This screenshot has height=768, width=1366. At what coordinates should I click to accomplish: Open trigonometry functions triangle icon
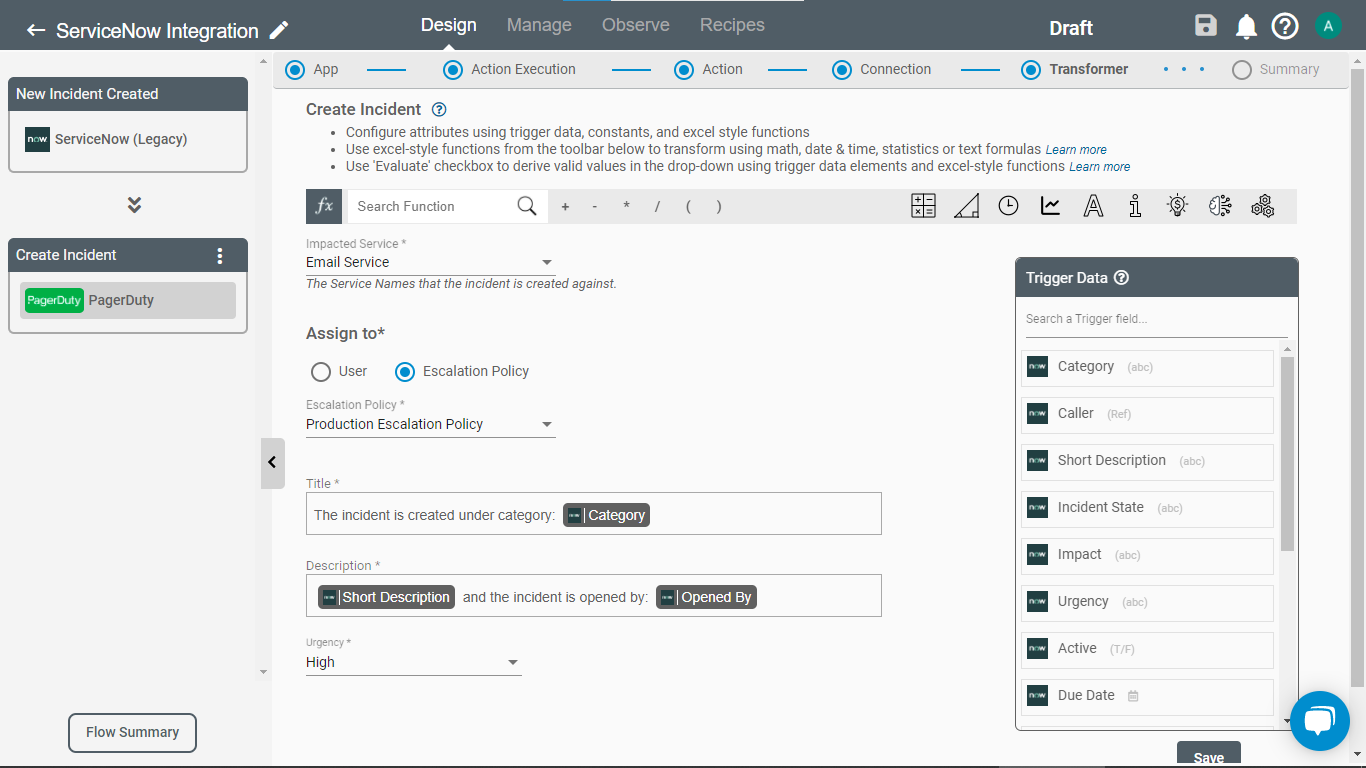966,206
